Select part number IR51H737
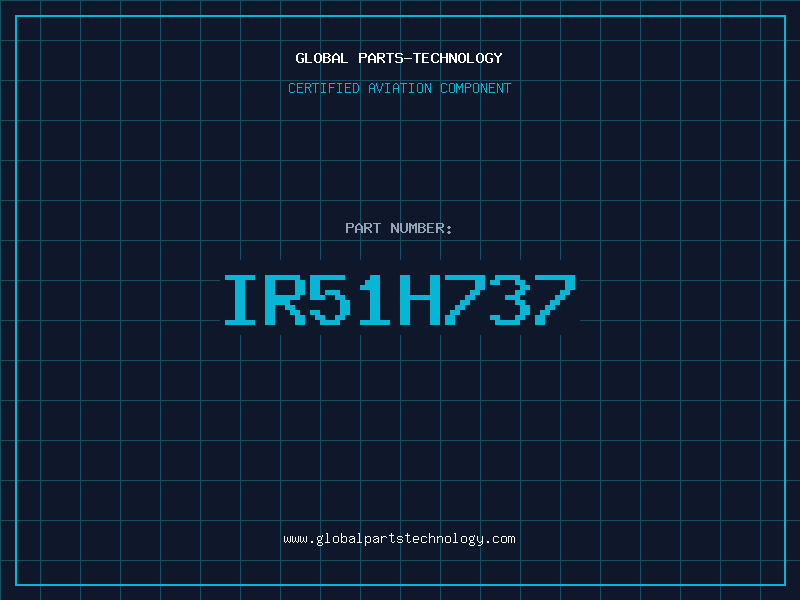The width and height of the screenshot is (800, 600). (400, 300)
